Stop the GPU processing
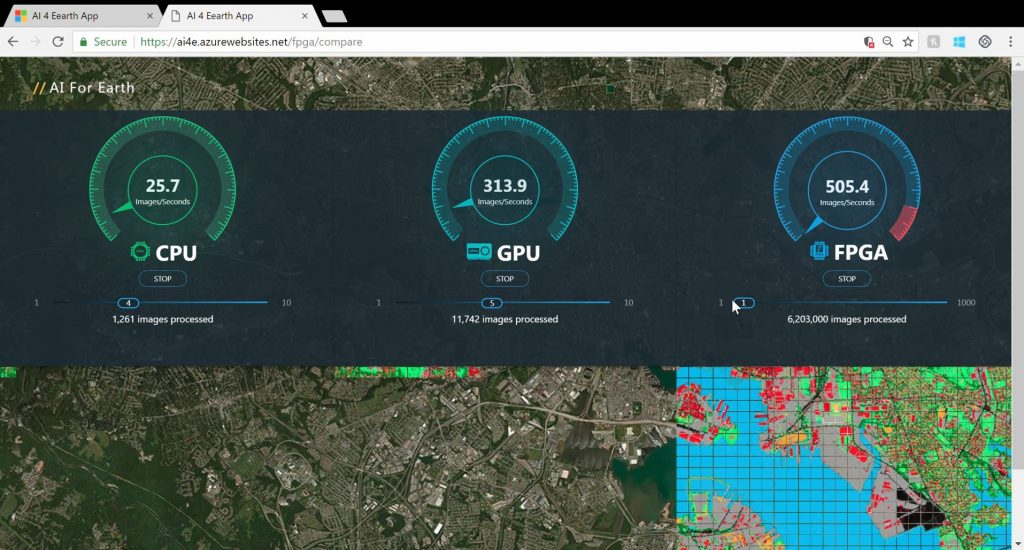This screenshot has height=550, width=1024. coord(505,279)
